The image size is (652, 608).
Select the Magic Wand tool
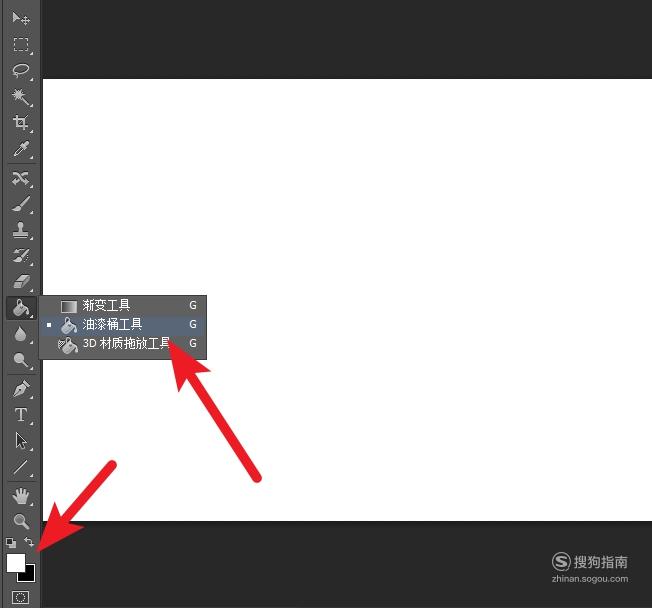tap(21, 97)
